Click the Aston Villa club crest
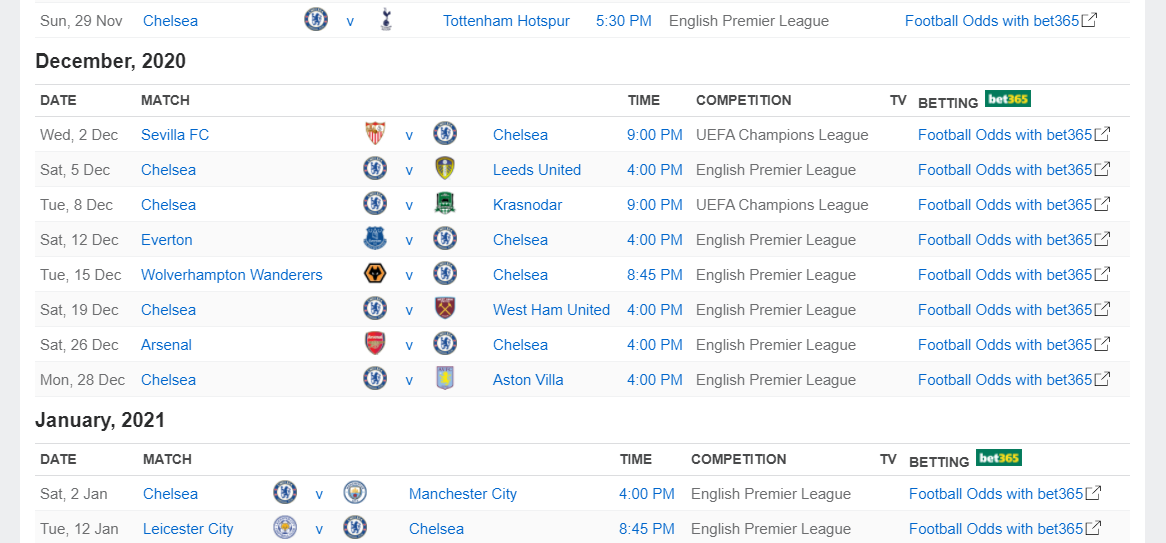 tap(445, 379)
